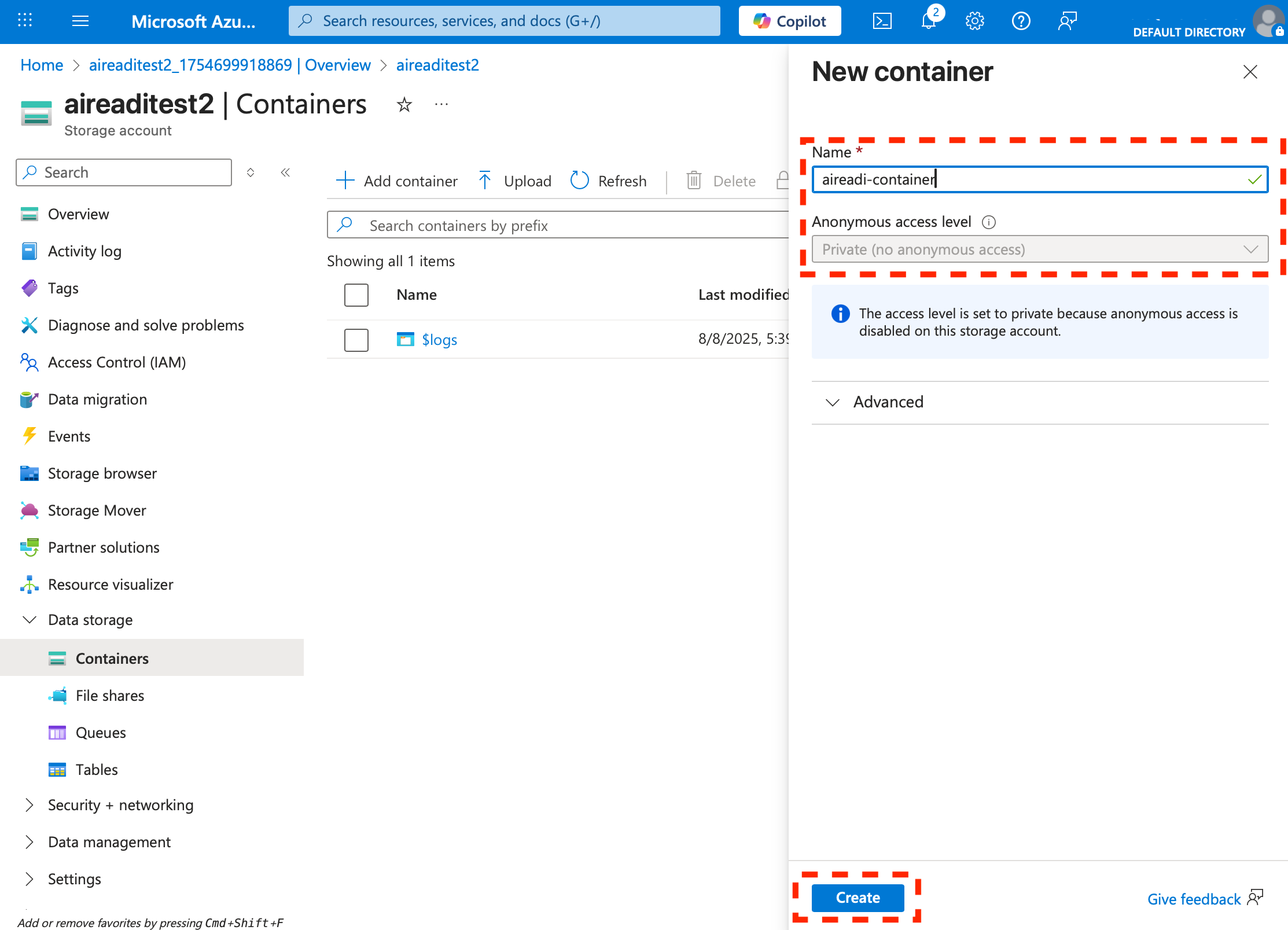
Task: Open the notifications bell icon
Action: [x=928, y=21]
